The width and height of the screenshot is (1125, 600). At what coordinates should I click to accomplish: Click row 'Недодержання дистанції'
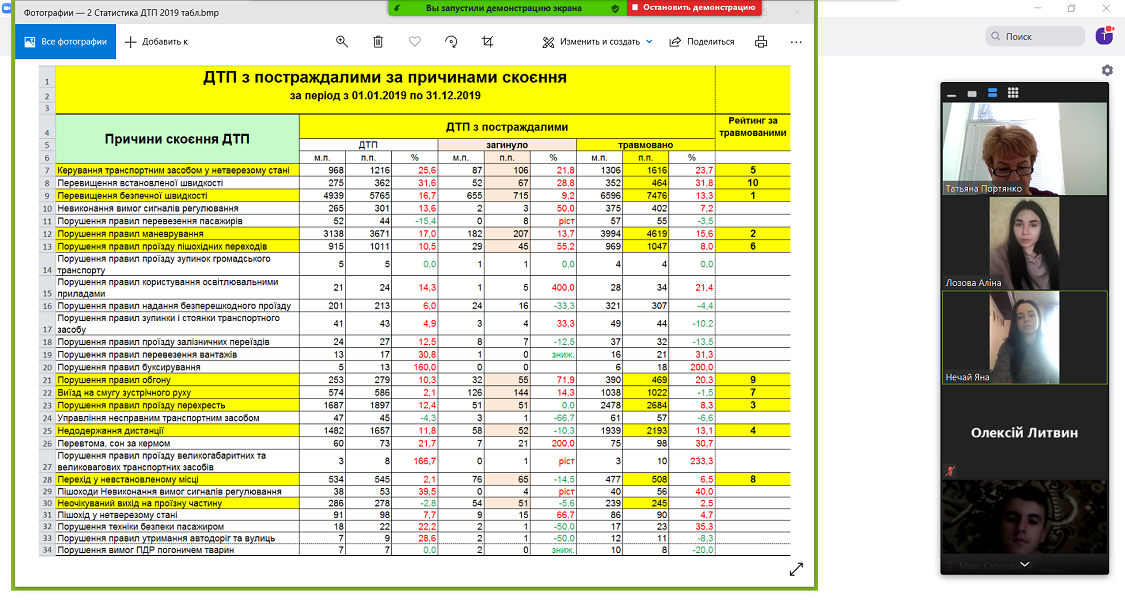pos(423,431)
